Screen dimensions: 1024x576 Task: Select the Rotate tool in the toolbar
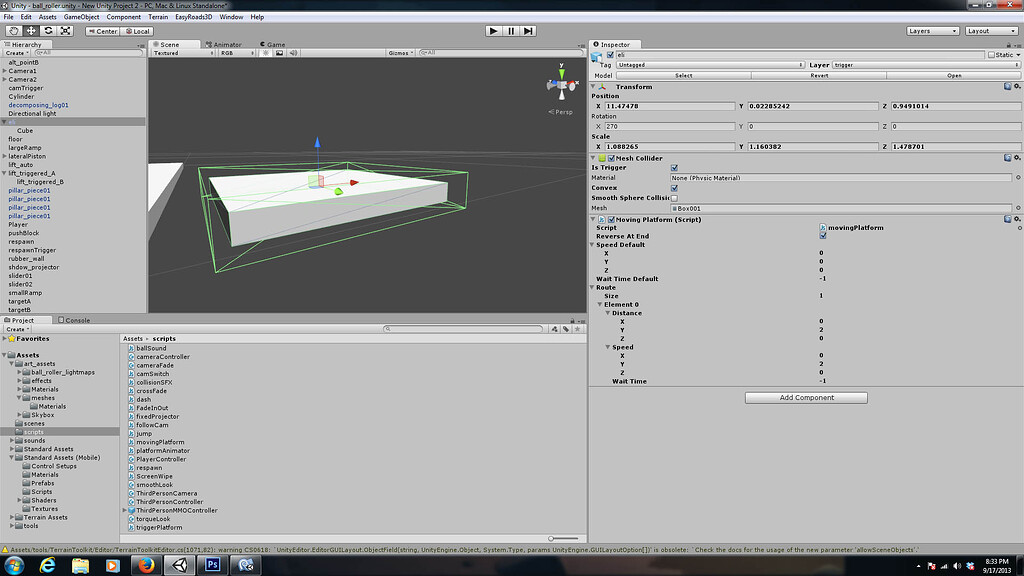(x=47, y=31)
